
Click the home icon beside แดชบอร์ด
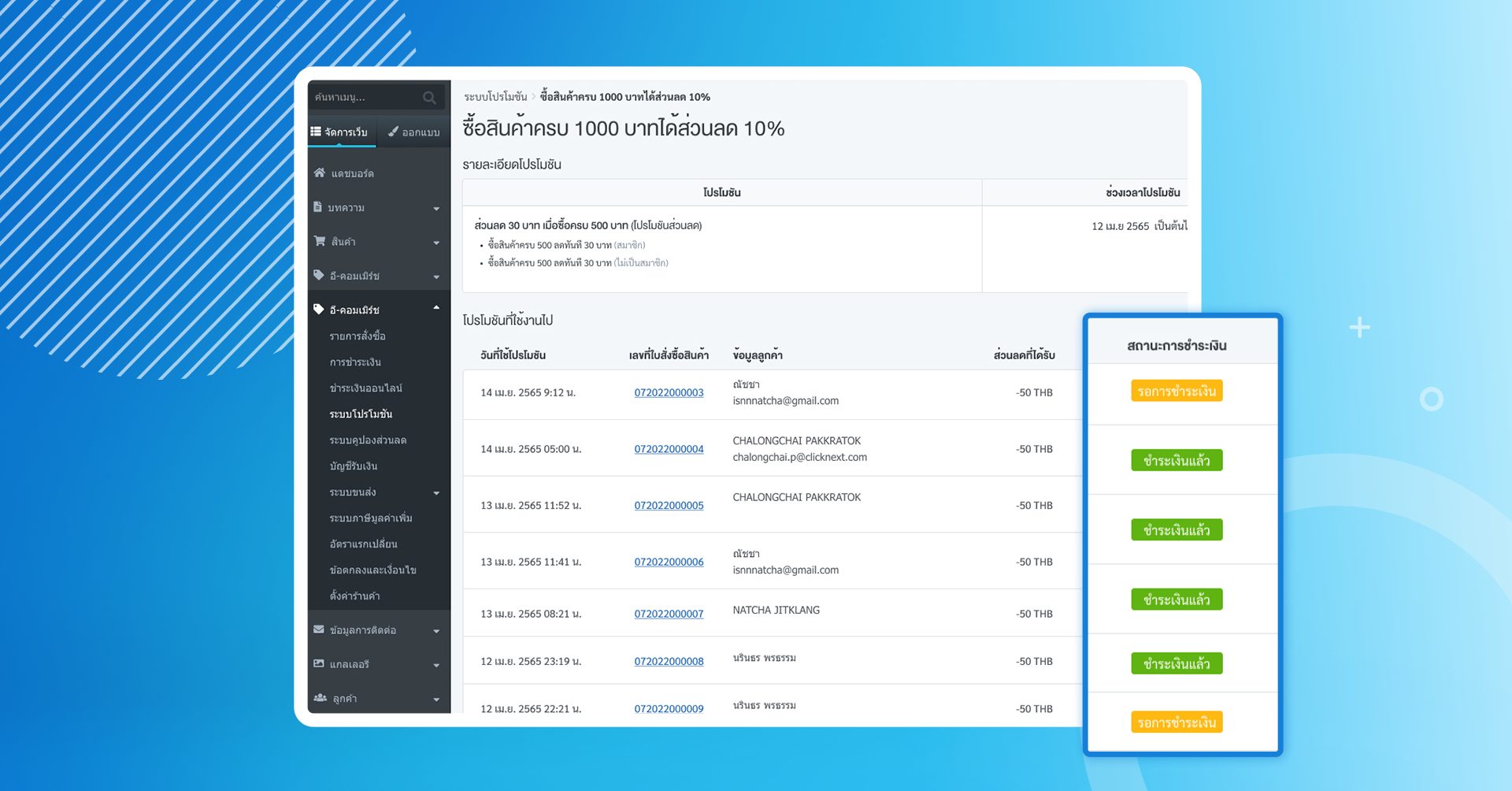(319, 173)
